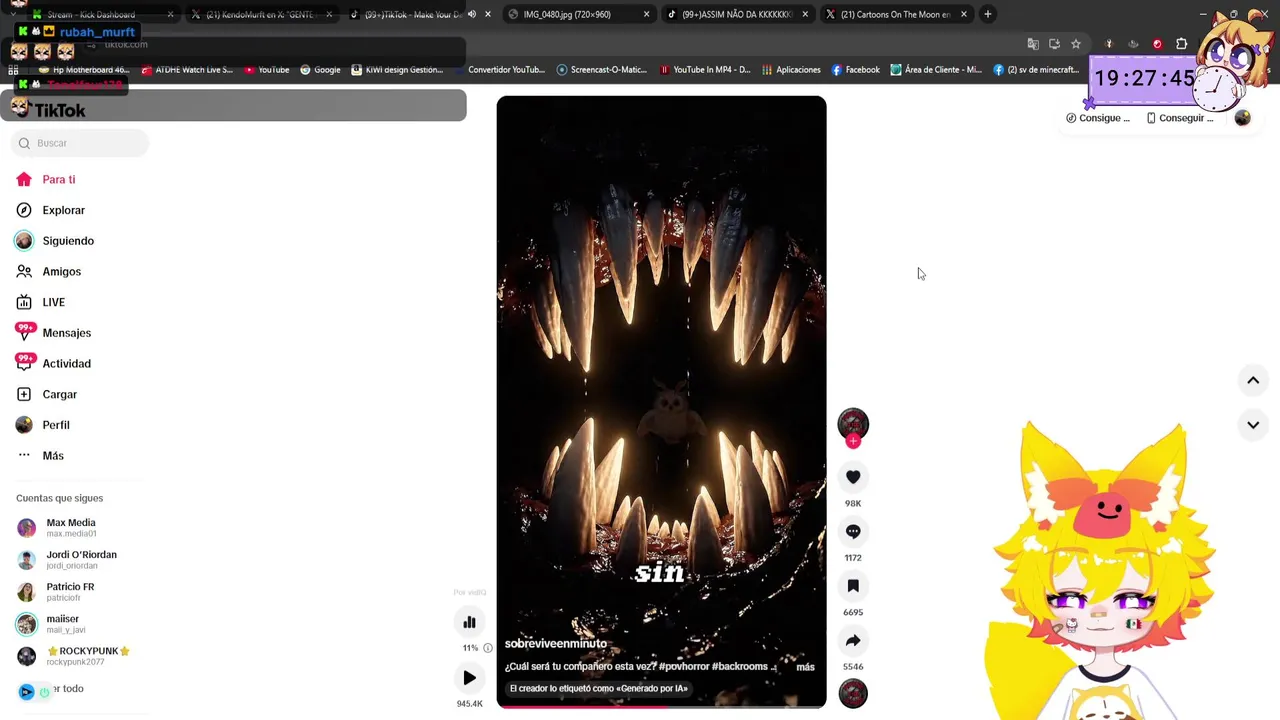
Task: Open the Aplicaciones bookmark
Action: (791, 70)
